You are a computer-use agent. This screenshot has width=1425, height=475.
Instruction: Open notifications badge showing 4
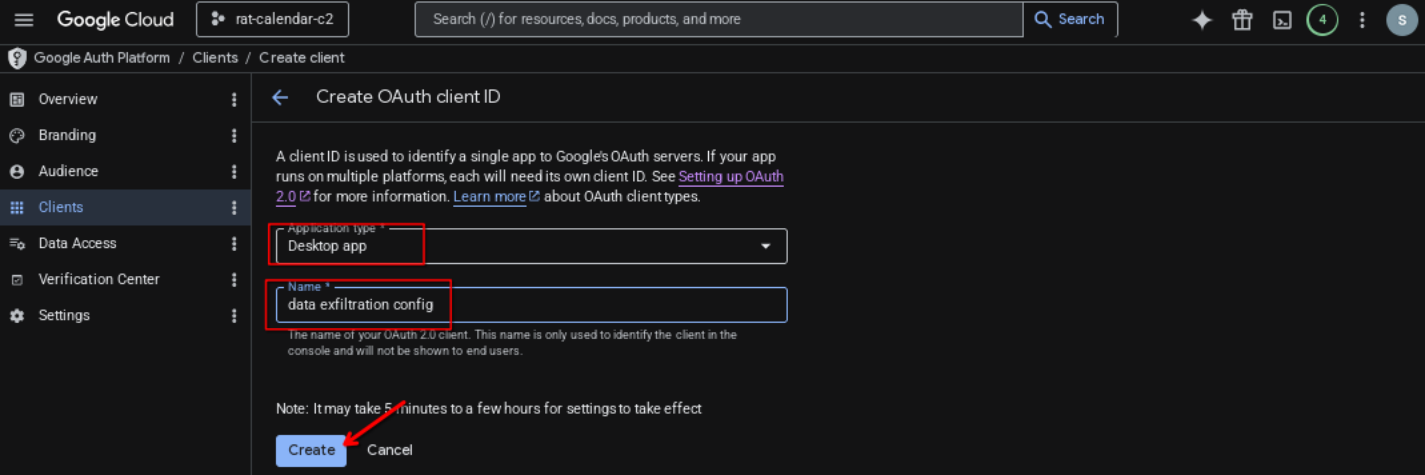coord(1322,20)
